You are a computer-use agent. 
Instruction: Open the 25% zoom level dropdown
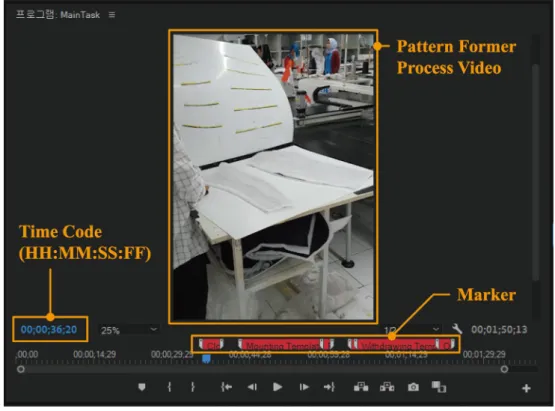(128, 330)
